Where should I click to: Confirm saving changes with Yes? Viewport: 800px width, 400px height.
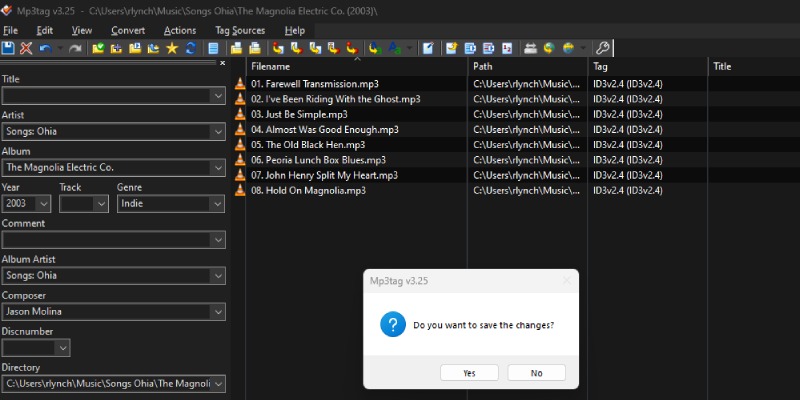(x=469, y=373)
